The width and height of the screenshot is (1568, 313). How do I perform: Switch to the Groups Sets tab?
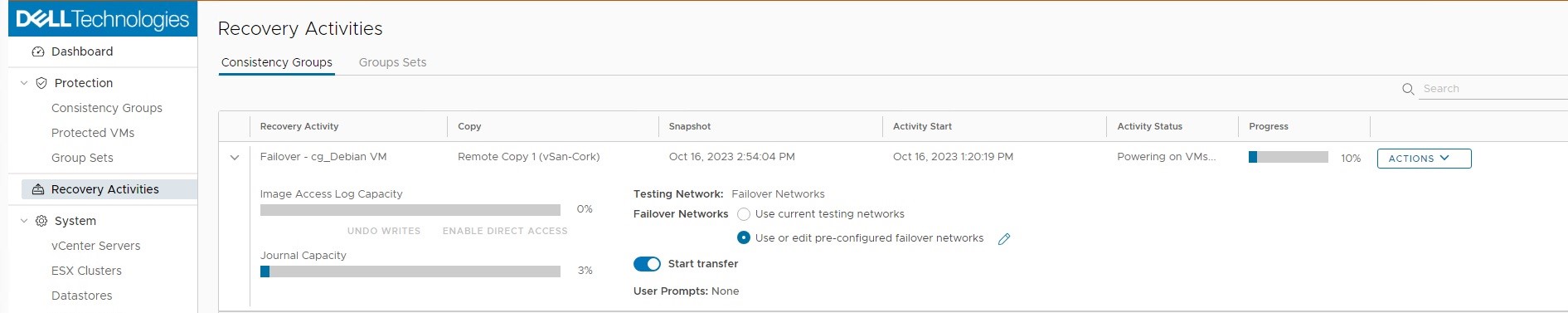click(x=392, y=62)
